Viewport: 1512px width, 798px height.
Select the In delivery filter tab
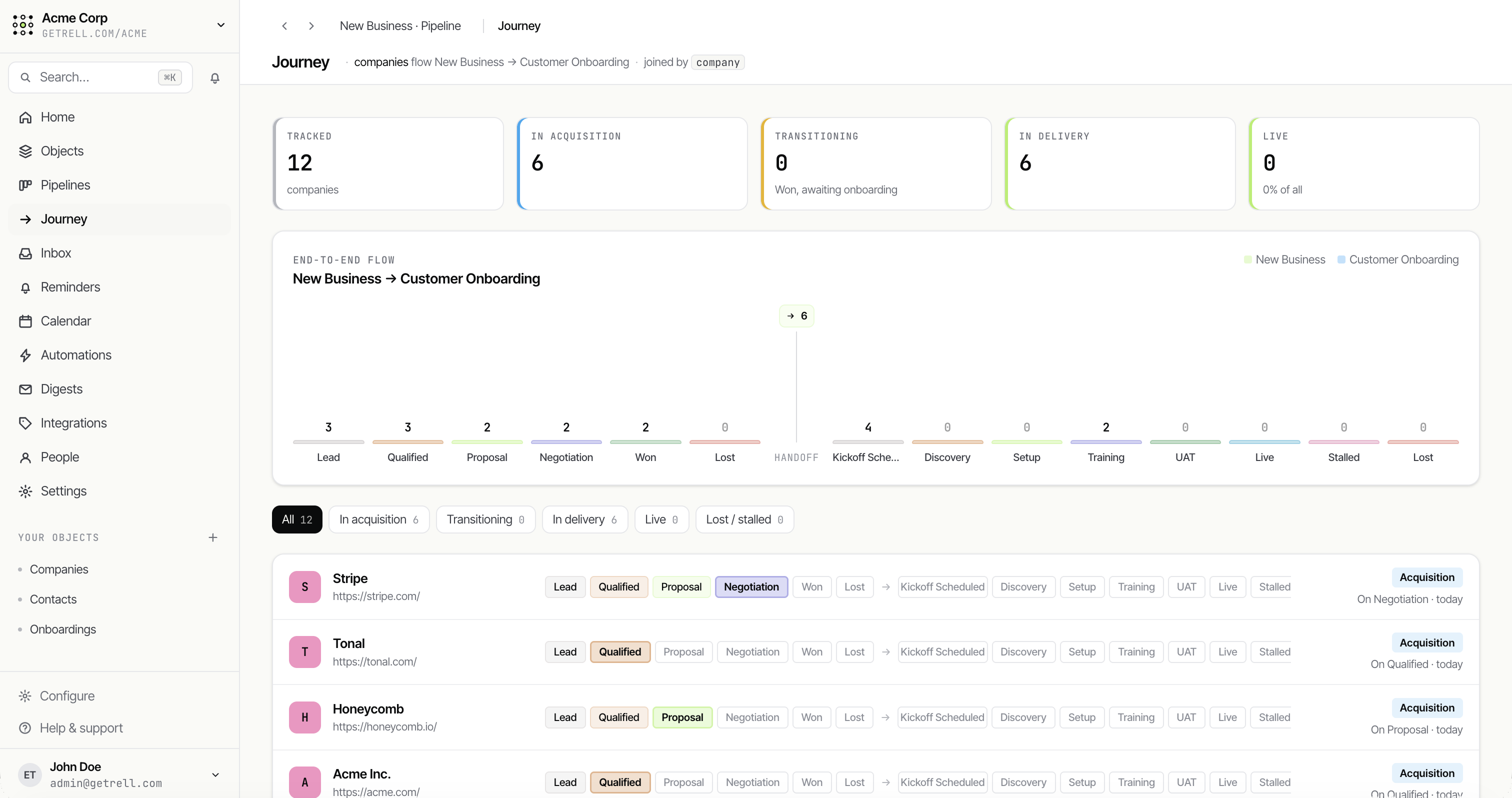pyautogui.click(x=584, y=519)
